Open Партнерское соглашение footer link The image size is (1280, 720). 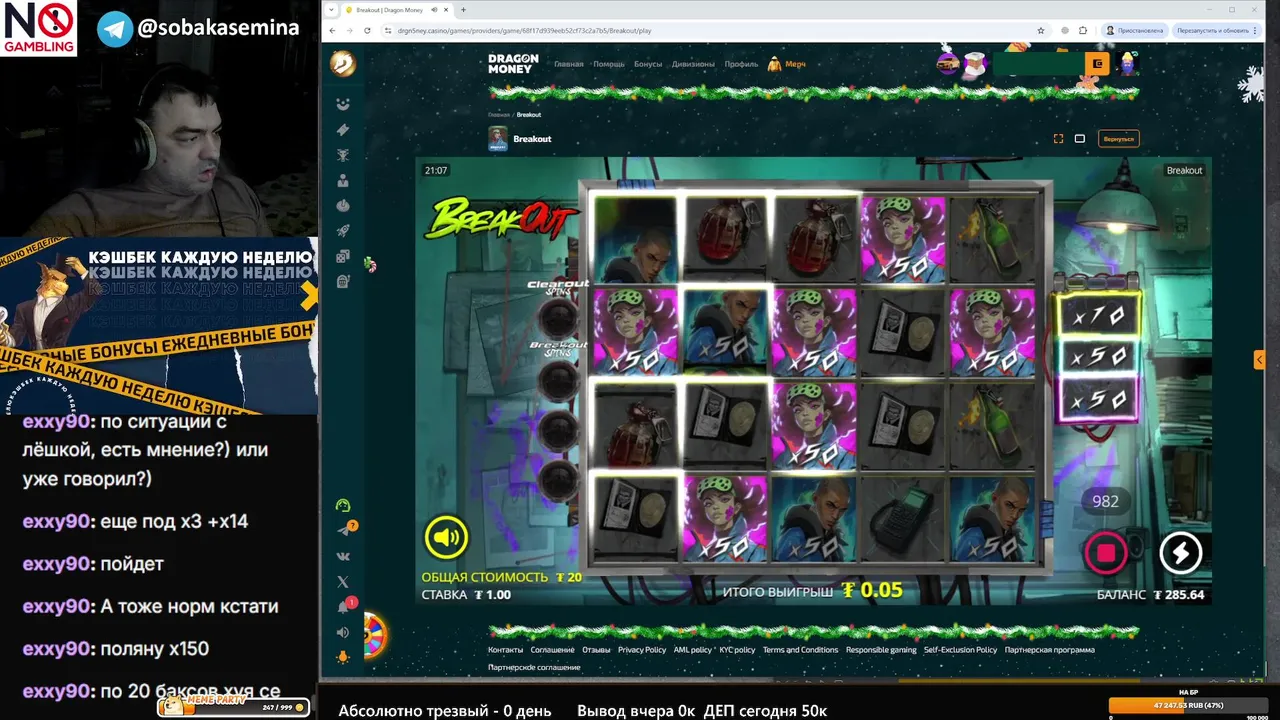tap(534, 667)
